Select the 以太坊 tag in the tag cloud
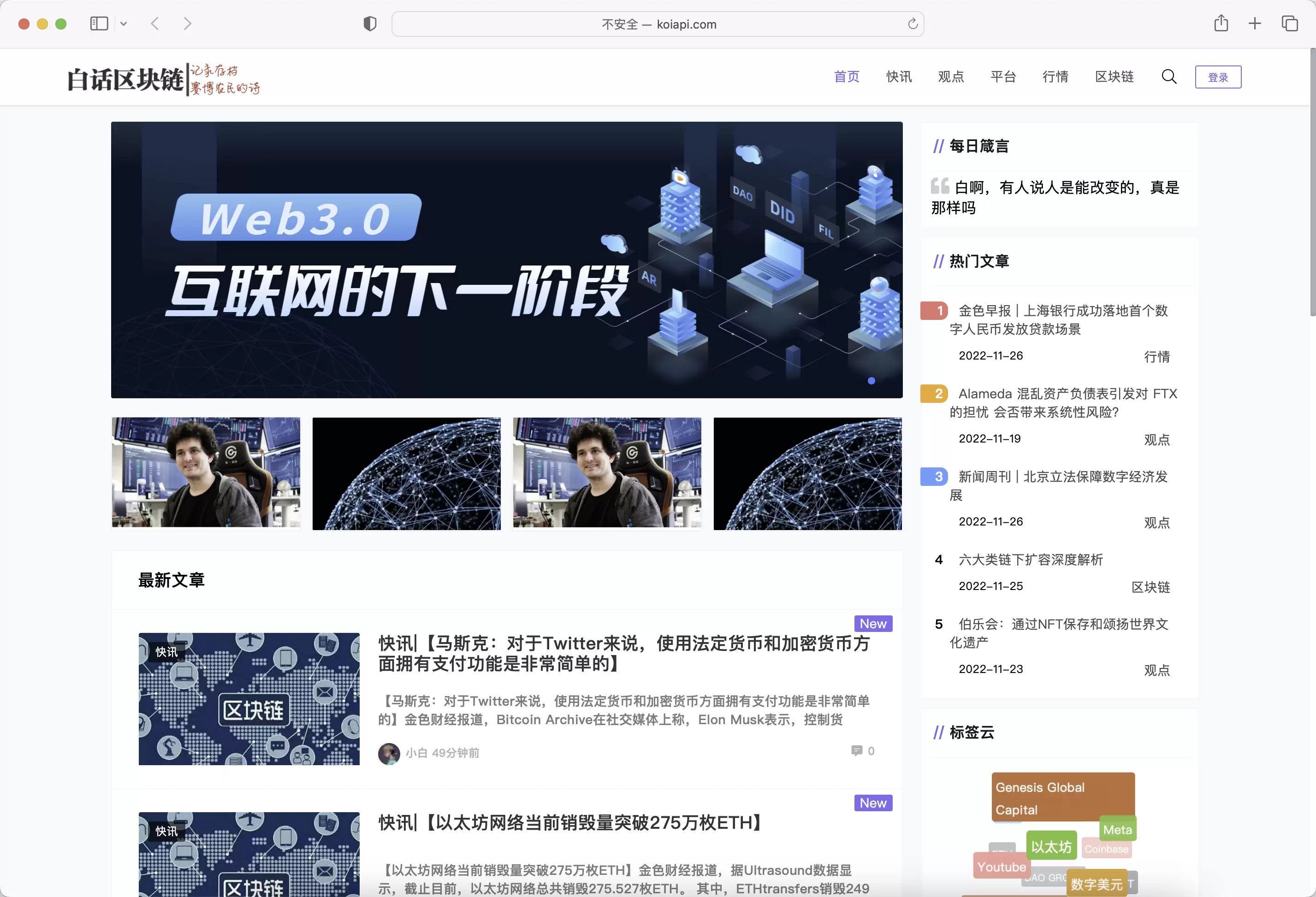1316x897 pixels. point(1051,846)
